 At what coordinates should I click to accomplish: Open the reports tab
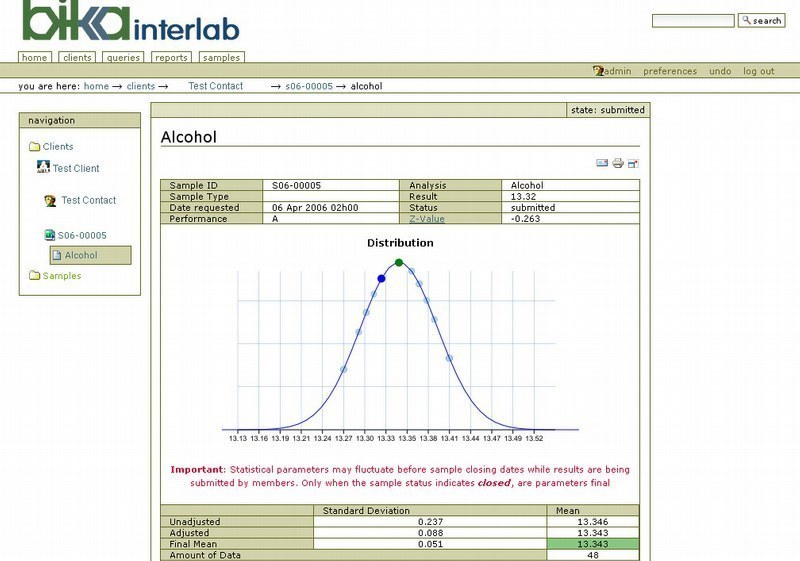point(171,58)
